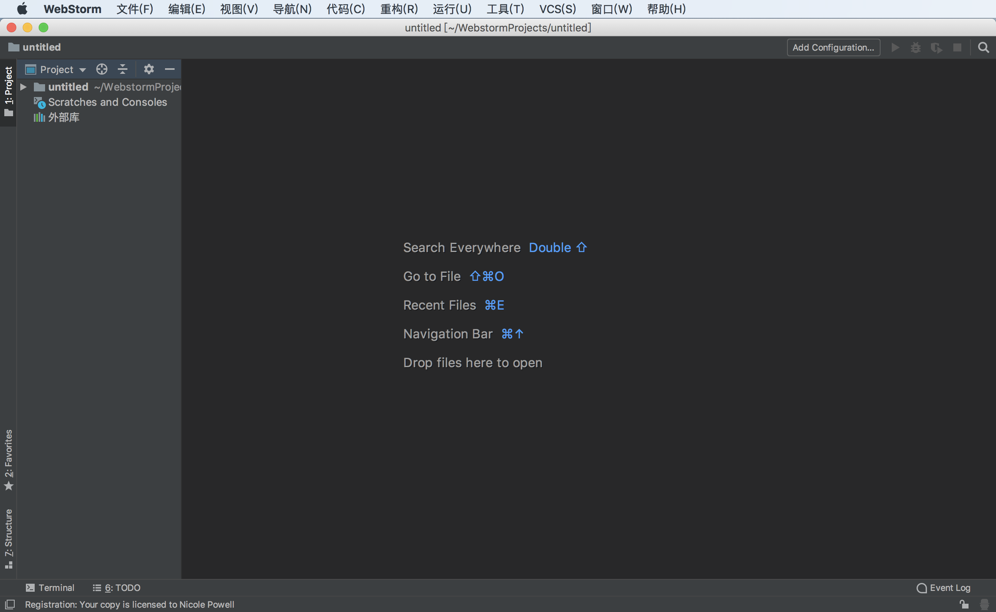Expand the untitled project tree node

[24, 87]
